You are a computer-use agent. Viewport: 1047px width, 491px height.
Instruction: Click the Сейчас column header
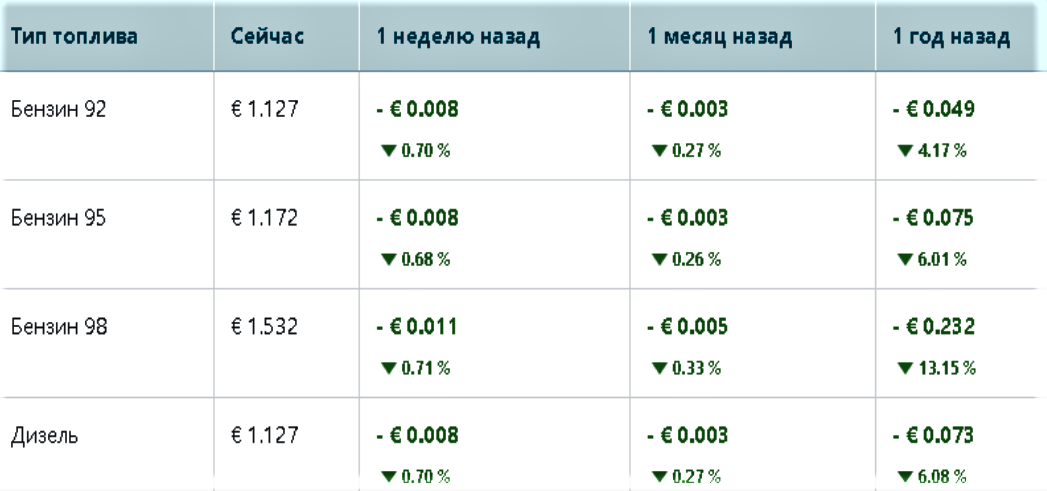(x=267, y=39)
